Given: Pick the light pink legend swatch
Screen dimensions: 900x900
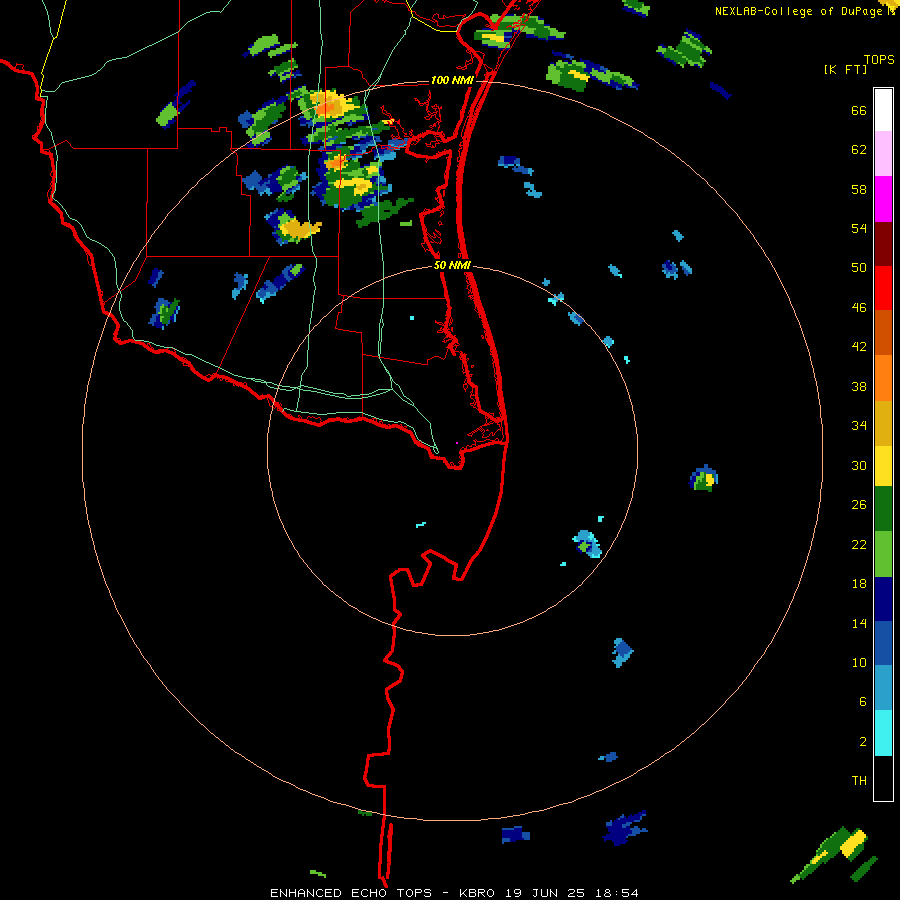Looking at the screenshot, I should pyautogui.click(x=883, y=153).
